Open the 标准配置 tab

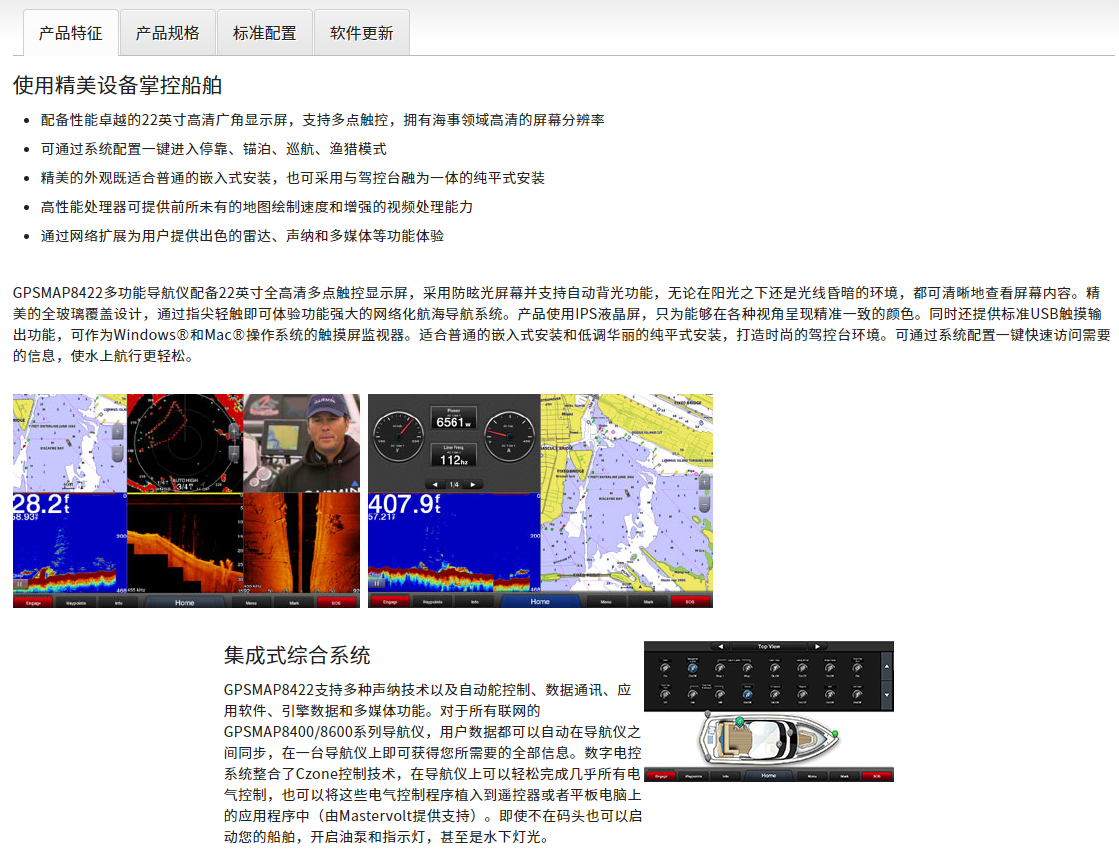pyautogui.click(x=265, y=33)
